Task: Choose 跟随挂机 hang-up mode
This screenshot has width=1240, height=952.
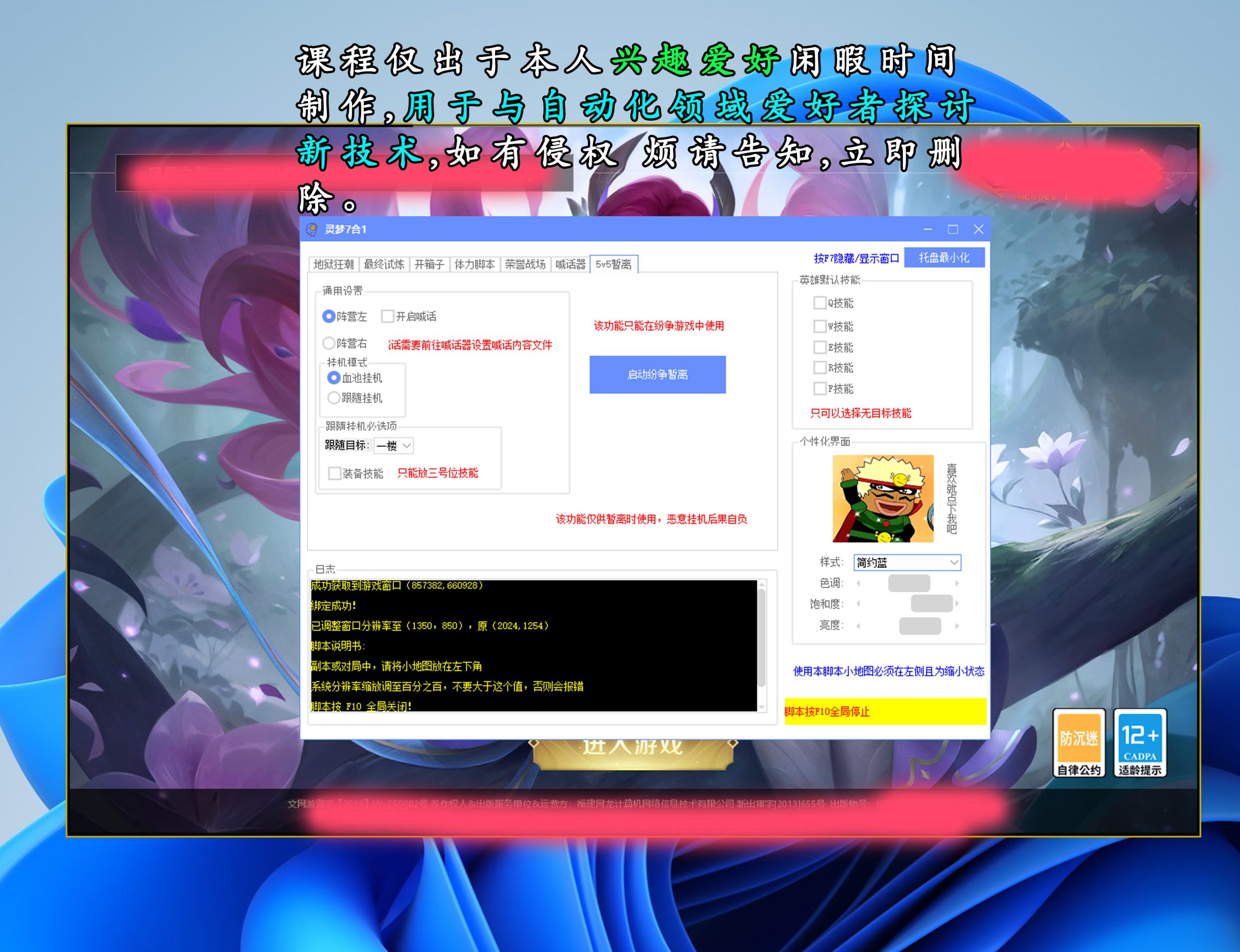Action: click(x=334, y=398)
